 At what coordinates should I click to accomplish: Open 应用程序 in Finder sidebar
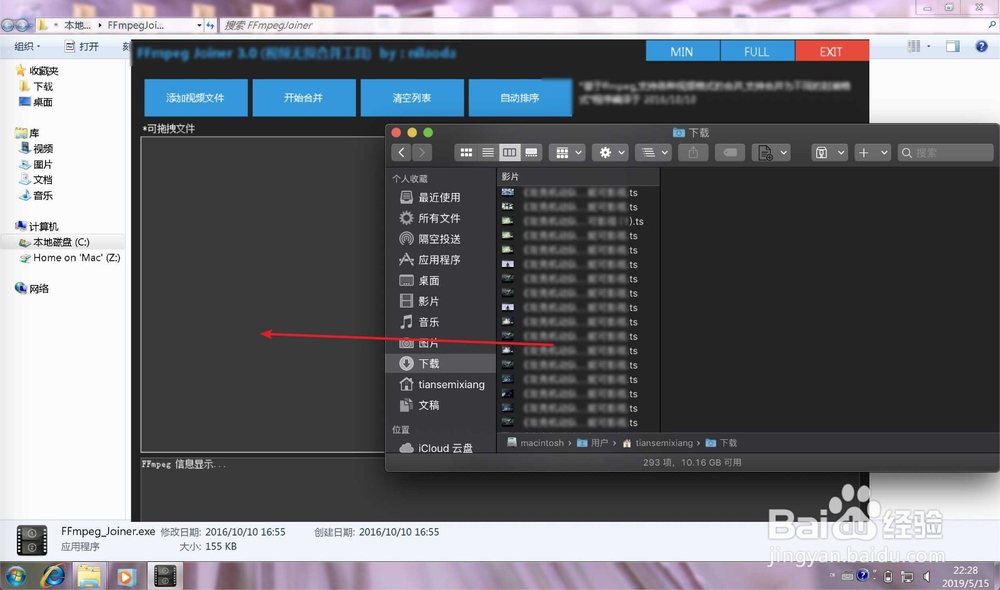(x=440, y=260)
